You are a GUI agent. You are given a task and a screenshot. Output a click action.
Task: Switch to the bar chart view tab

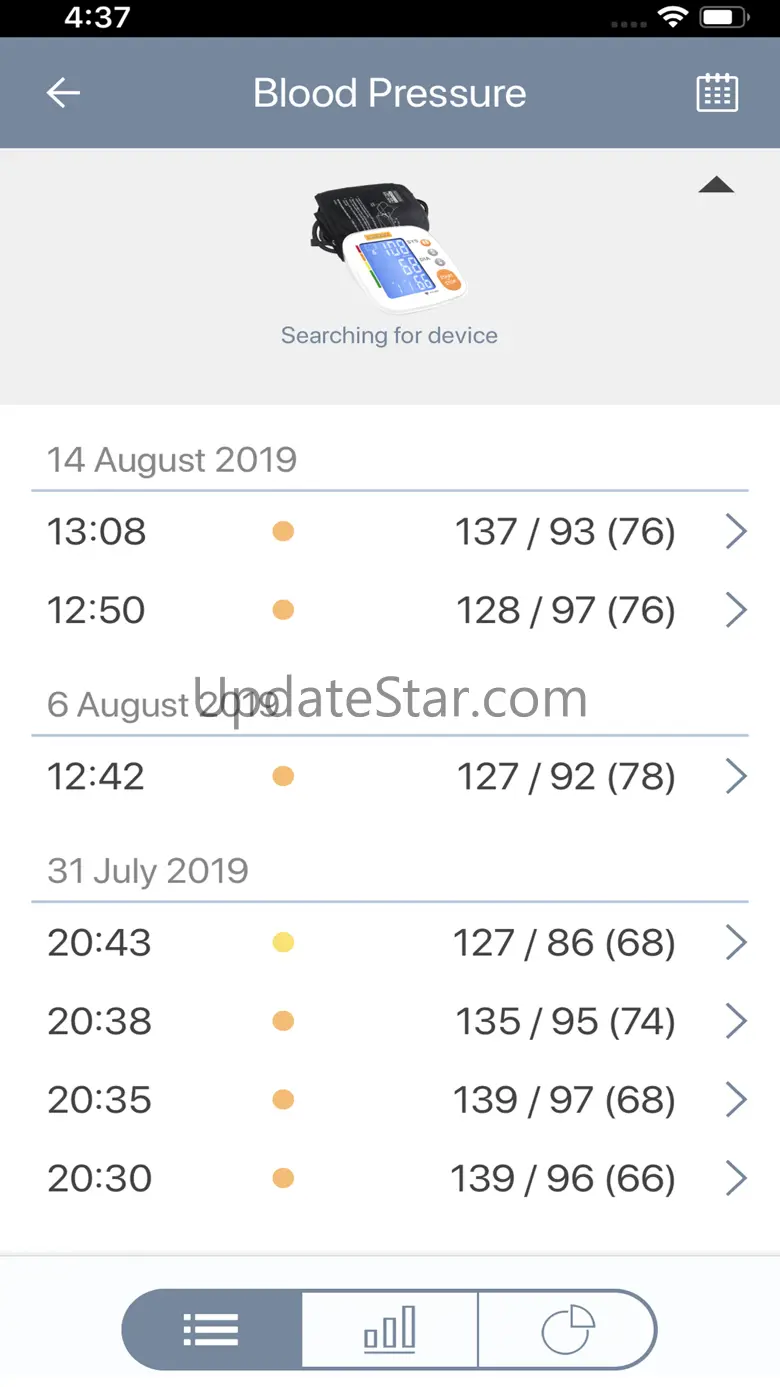(x=389, y=1329)
